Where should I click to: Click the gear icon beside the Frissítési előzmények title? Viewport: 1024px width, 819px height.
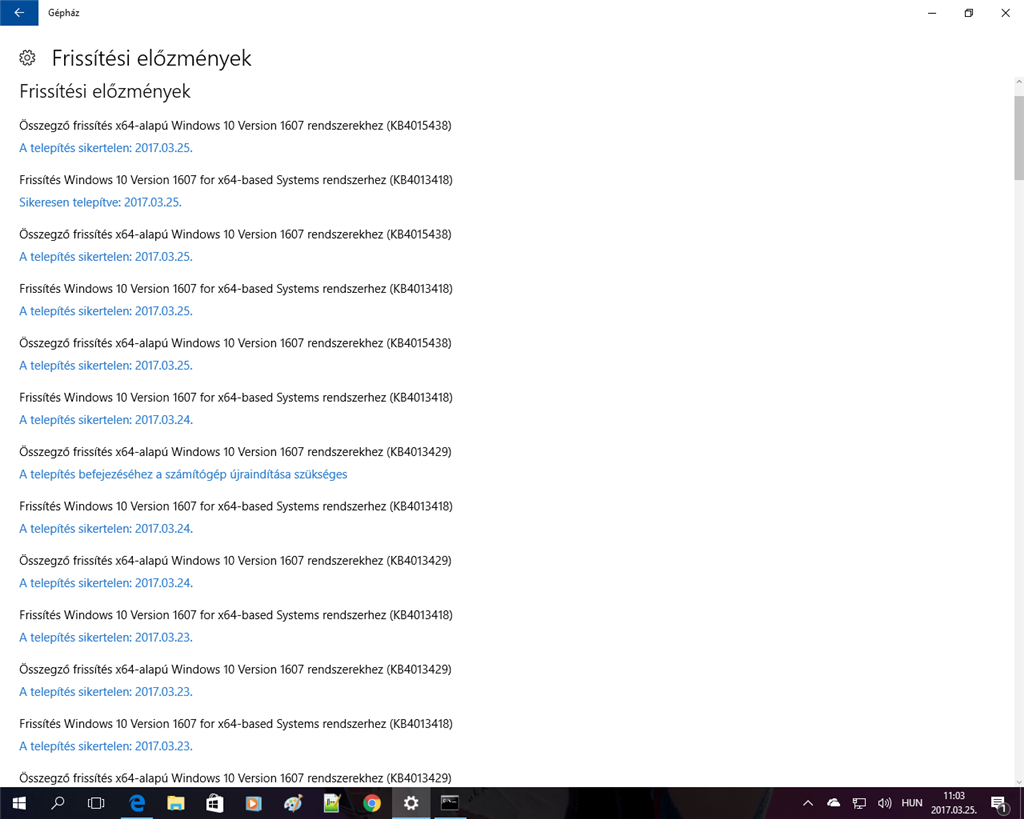(x=27, y=58)
